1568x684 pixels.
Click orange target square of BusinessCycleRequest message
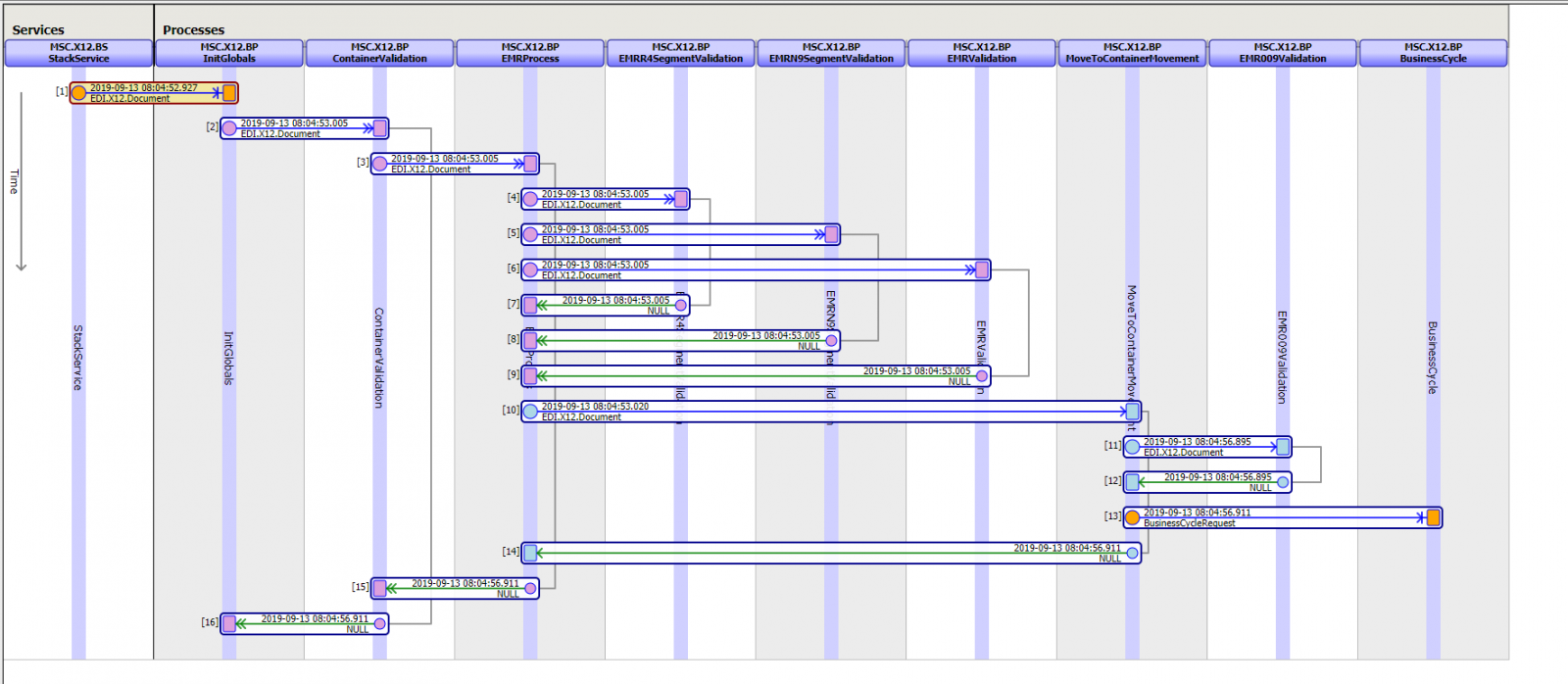pos(1433,517)
